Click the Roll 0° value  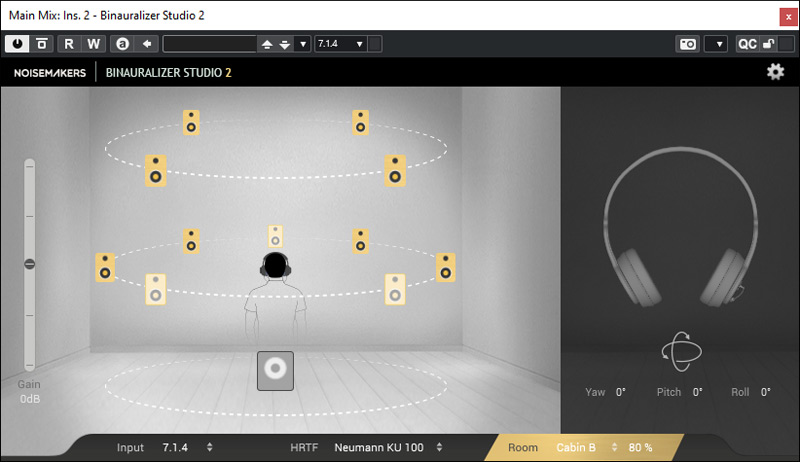click(x=765, y=392)
